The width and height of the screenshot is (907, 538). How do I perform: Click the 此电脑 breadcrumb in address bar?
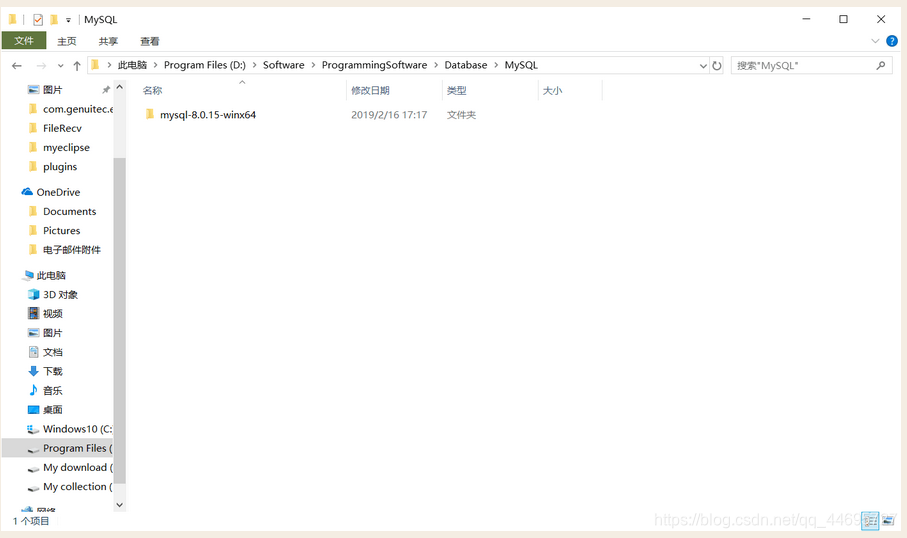[x=132, y=65]
